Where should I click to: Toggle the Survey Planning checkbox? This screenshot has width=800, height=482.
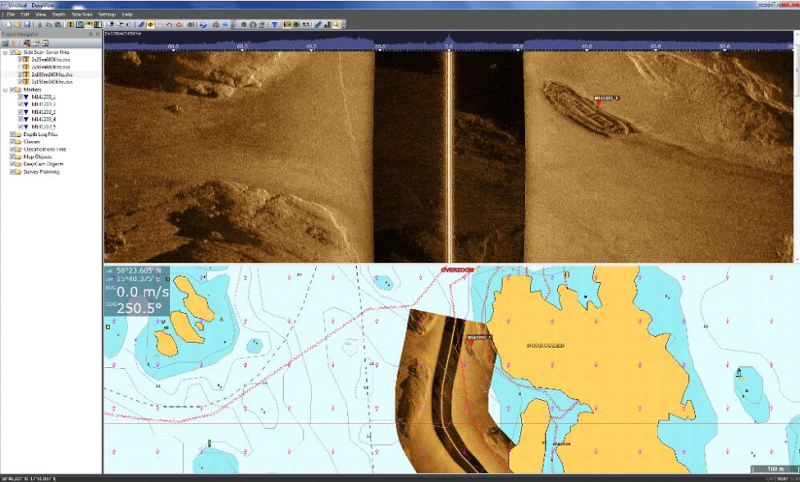tap(12, 172)
